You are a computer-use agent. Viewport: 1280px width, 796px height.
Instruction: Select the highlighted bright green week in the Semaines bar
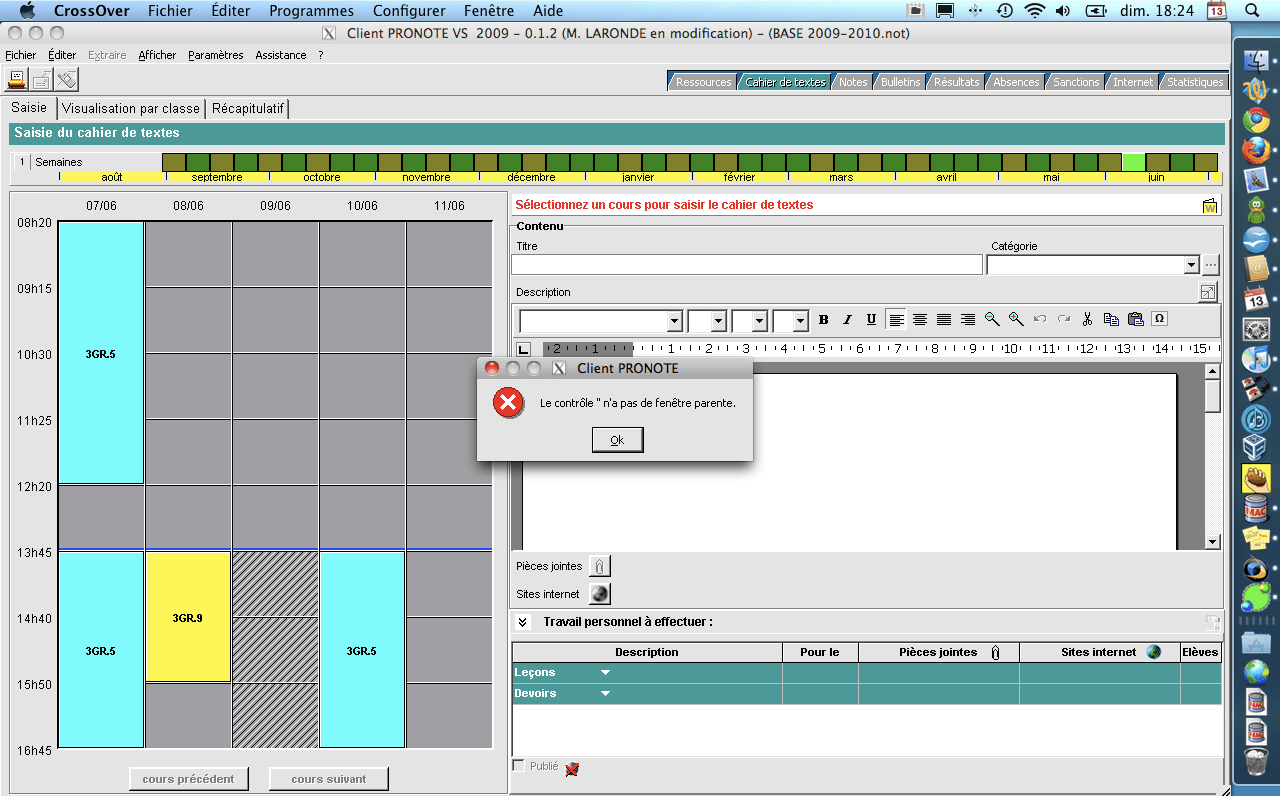tap(1134, 162)
